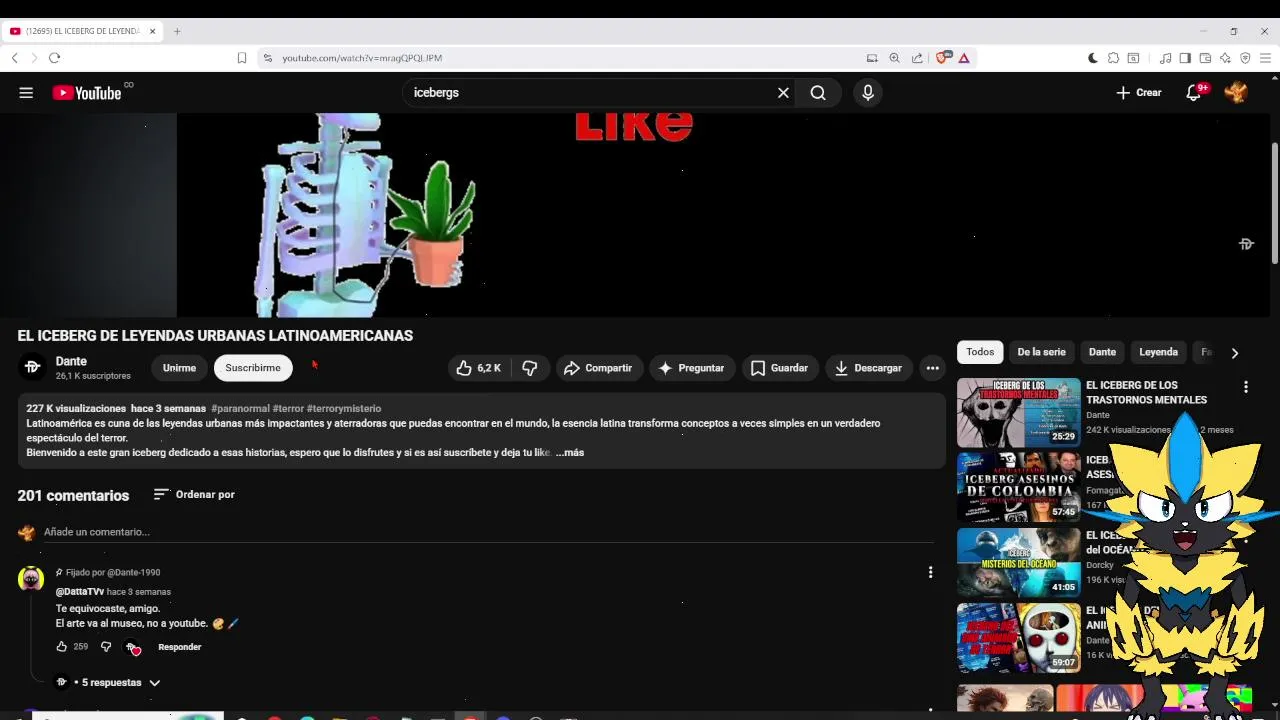The width and height of the screenshot is (1280, 720).
Task: Open browser zoom control icon
Action: 894,58
